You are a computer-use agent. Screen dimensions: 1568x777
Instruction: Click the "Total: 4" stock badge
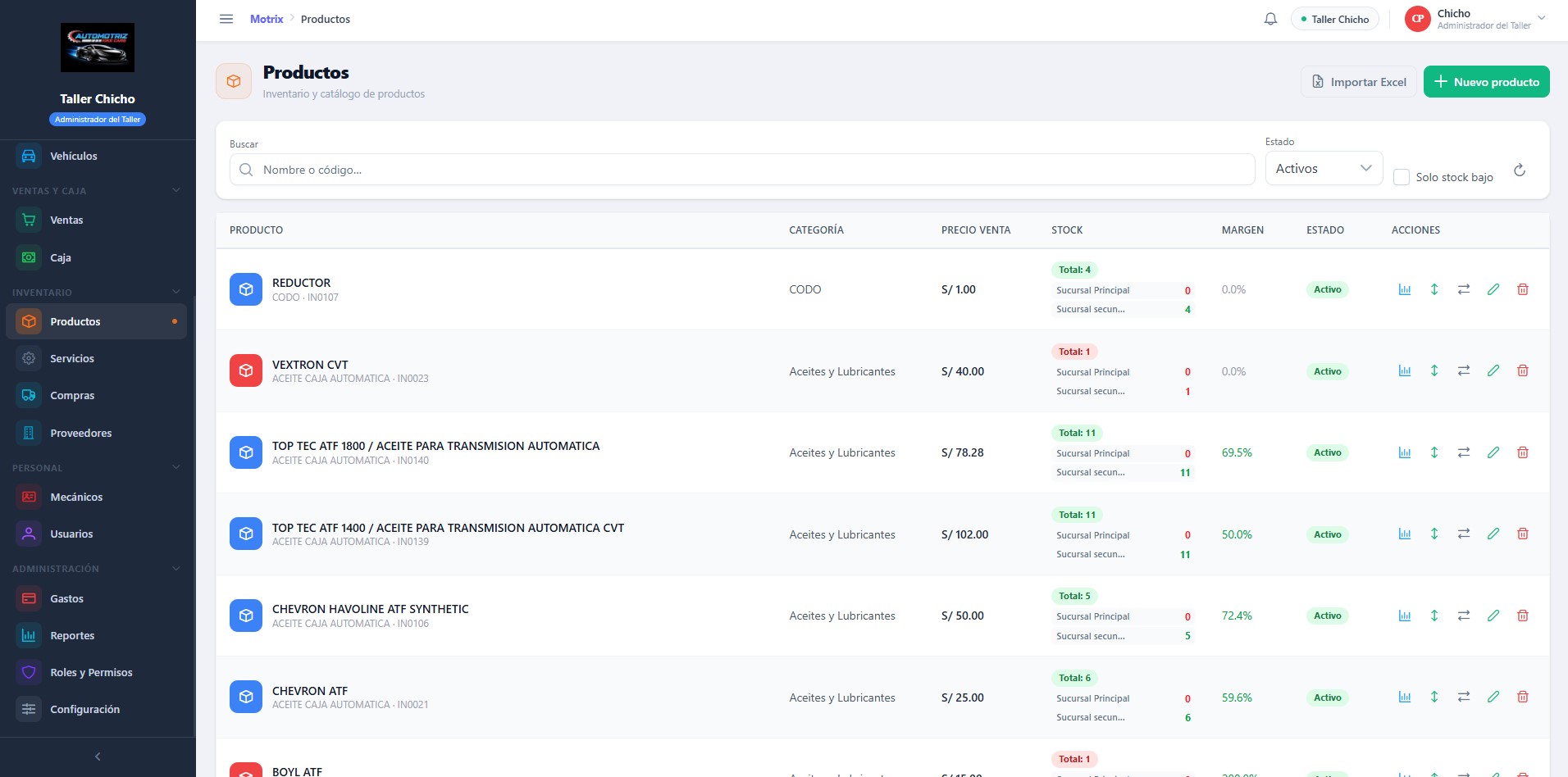click(x=1074, y=270)
